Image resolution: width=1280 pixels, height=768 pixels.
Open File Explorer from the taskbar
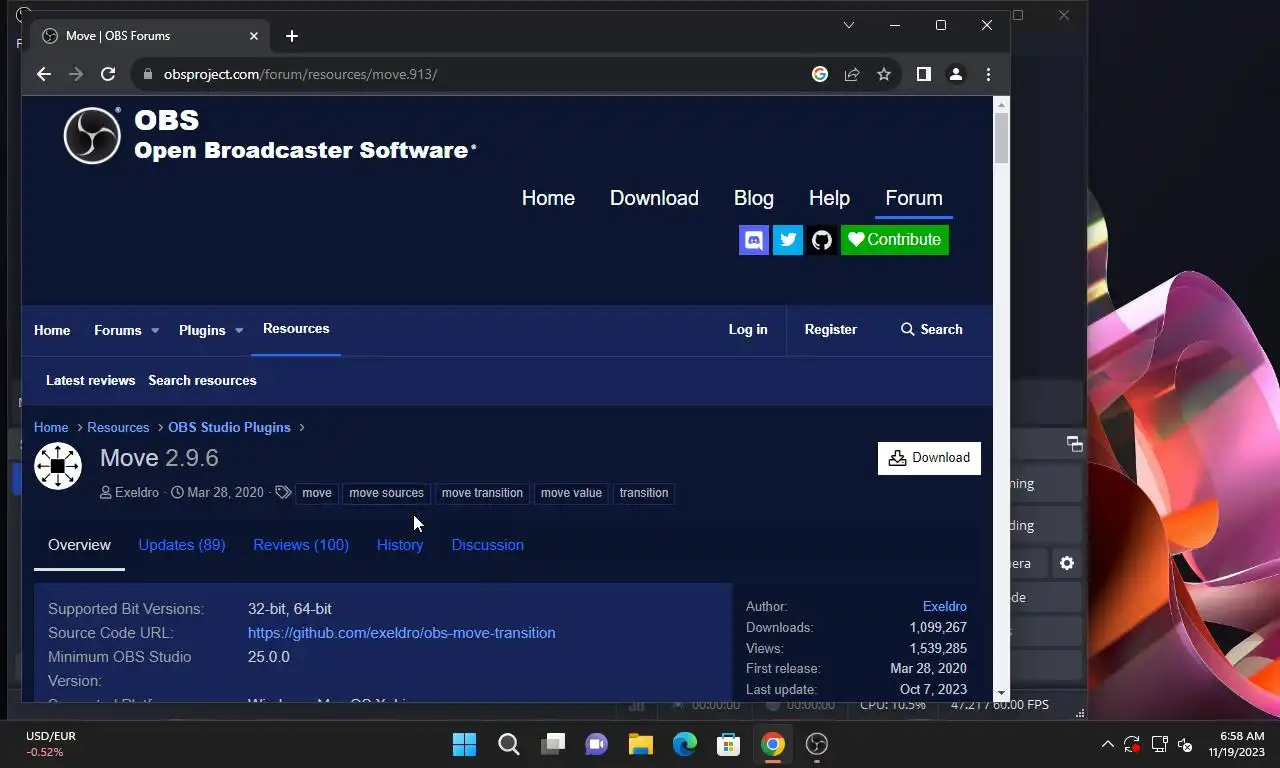[x=641, y=744]
